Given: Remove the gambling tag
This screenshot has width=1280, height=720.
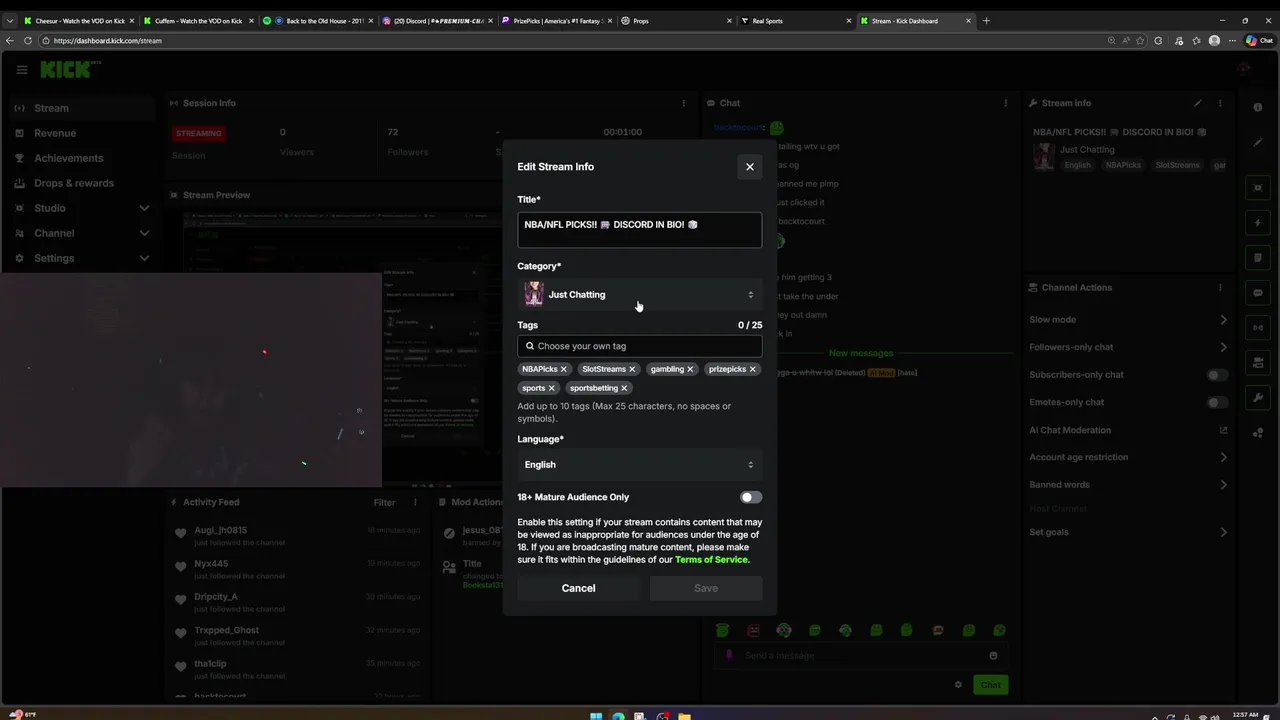Looking at the screenshot, I should tap(690, 369).
